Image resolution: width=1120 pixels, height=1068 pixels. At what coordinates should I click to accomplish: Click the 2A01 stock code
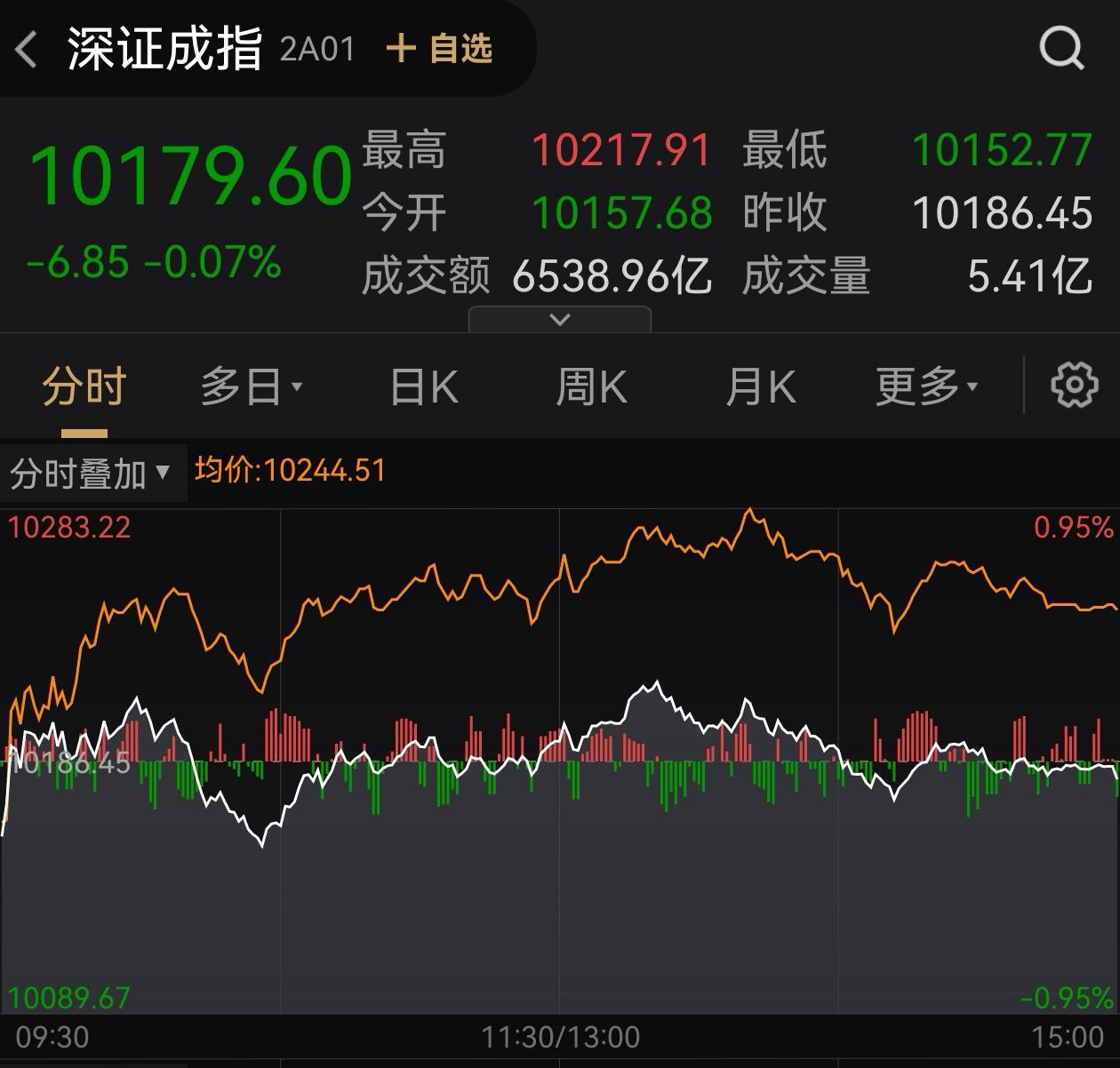[316, 50]
